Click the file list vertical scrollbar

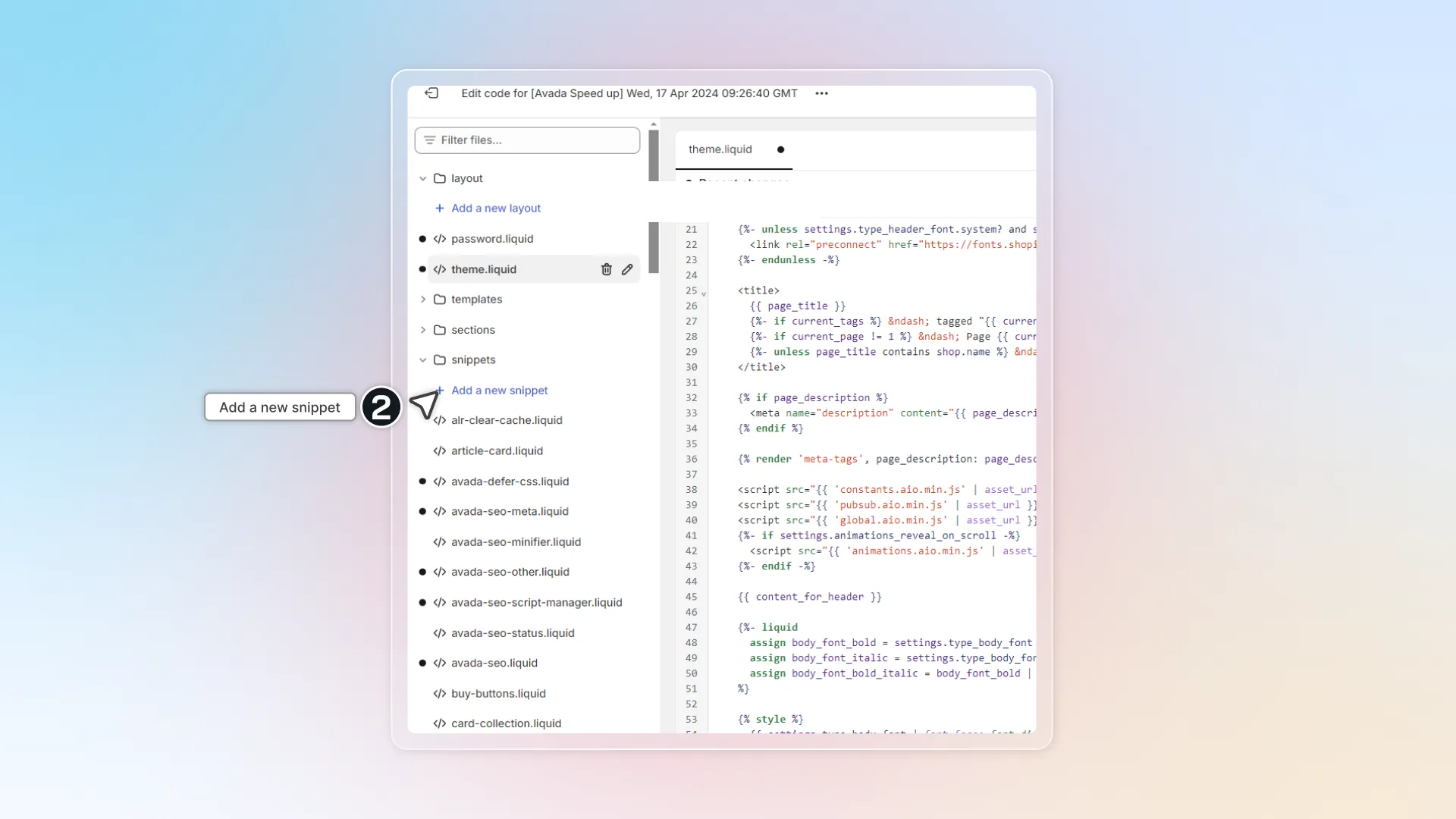(654, 201)
